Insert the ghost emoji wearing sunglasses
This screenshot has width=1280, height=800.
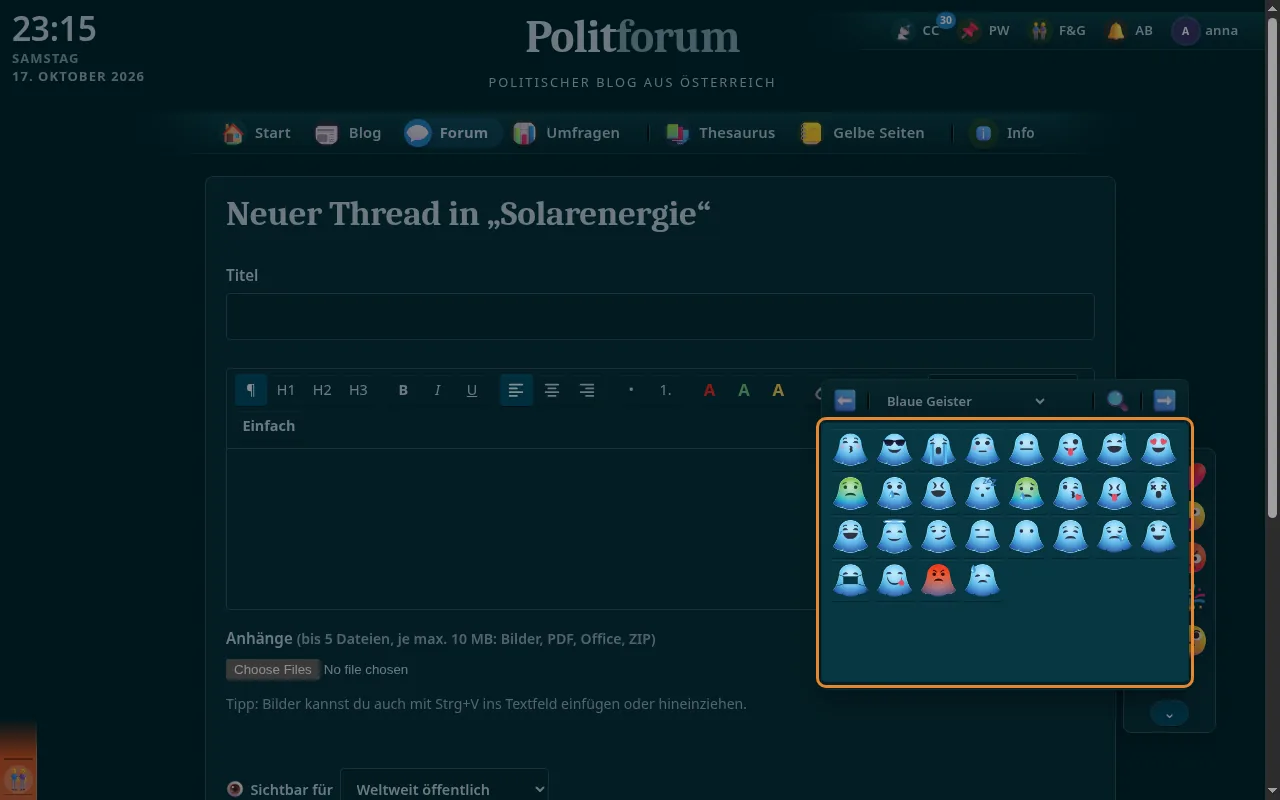coord(894,449)
